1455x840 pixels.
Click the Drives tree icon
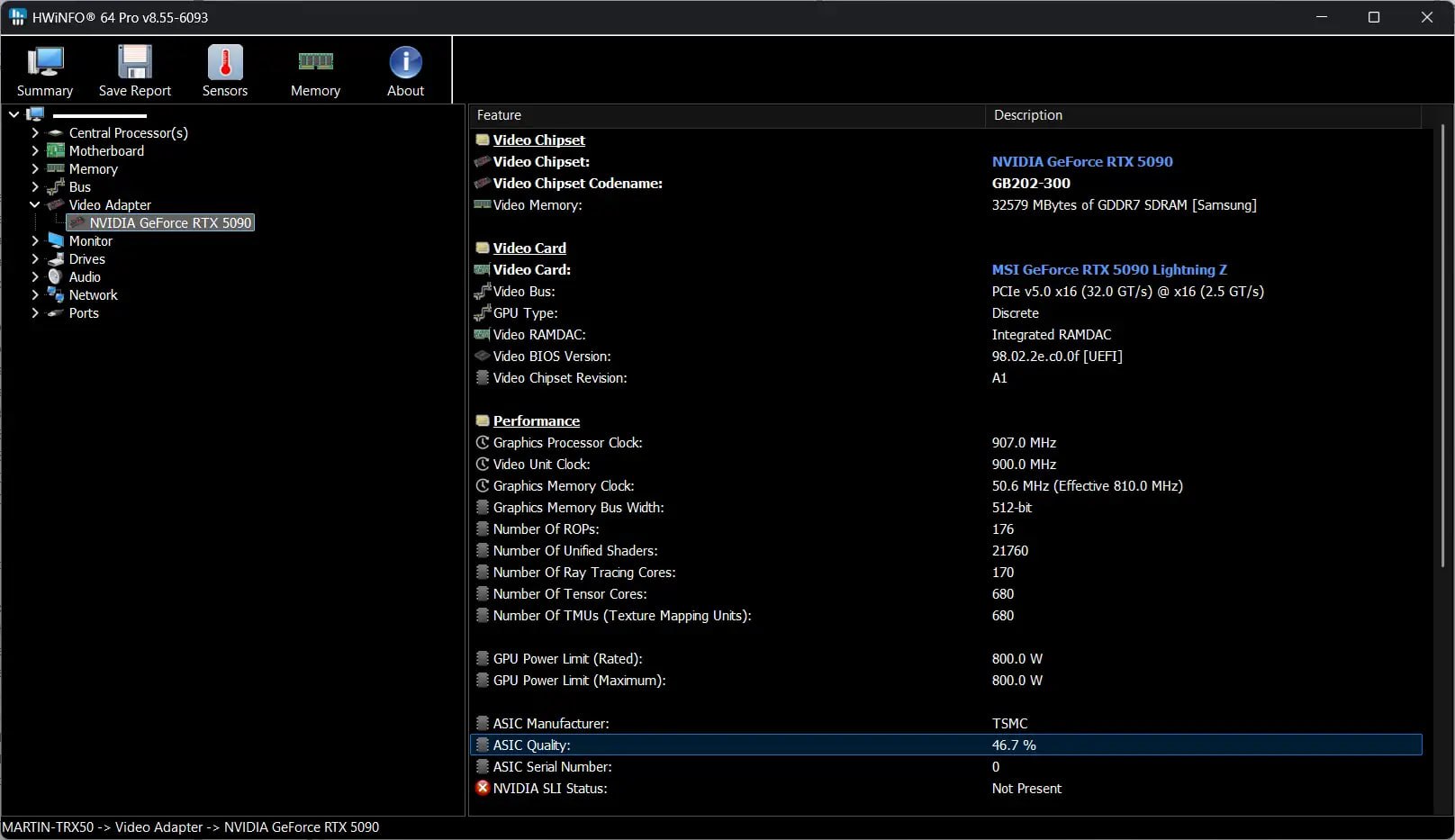[x=56, y=258]
